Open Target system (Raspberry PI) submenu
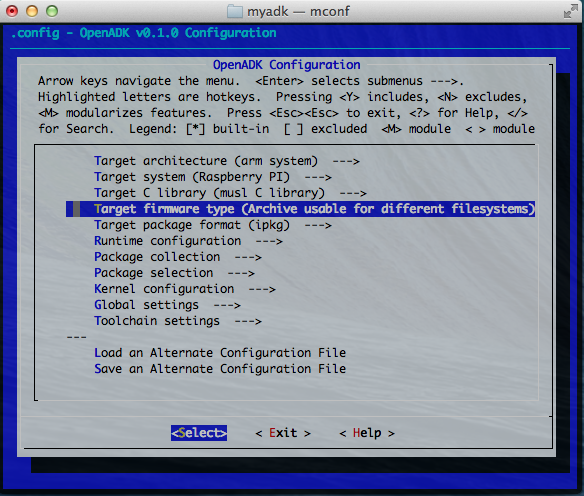This screenshot has height=496, width=584. (x=213, y=177)
